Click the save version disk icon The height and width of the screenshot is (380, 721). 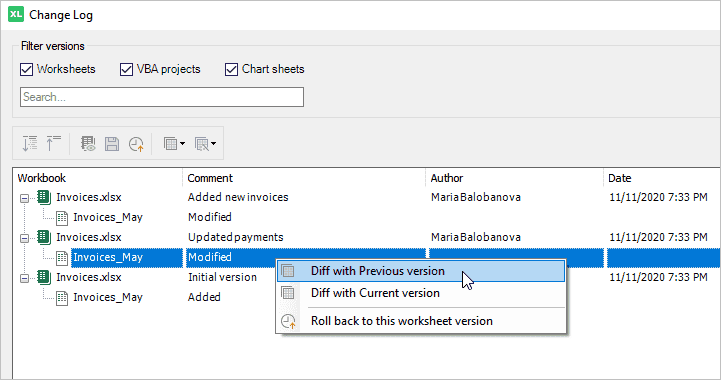click(x=112, y=144)
